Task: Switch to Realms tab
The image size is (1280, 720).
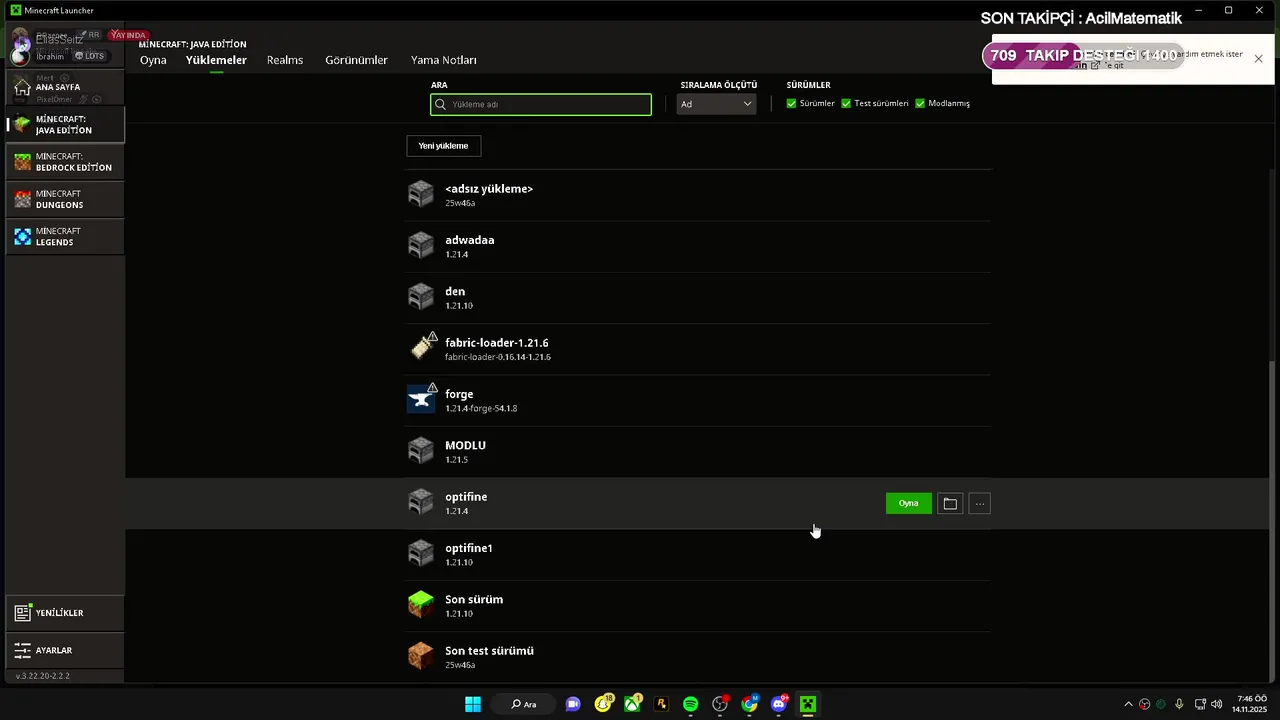Action: tap(285, 60)
